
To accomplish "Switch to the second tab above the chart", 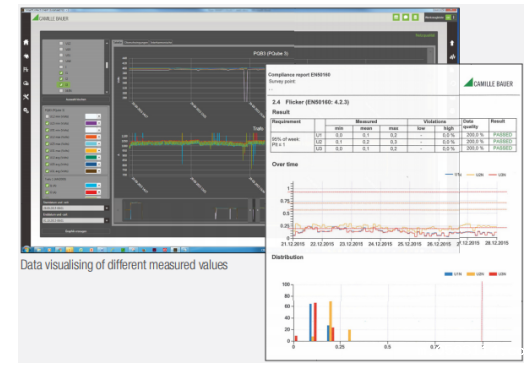I will [136, 42].
